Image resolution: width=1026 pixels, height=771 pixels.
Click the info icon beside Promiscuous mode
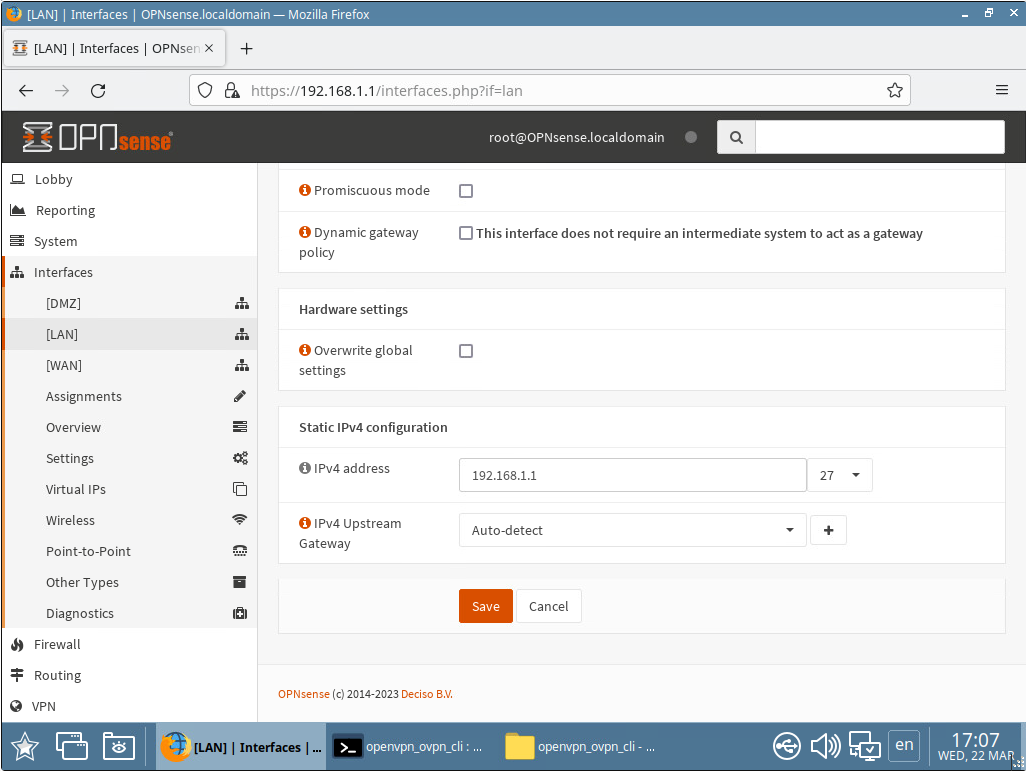click(x=305, y=190)
